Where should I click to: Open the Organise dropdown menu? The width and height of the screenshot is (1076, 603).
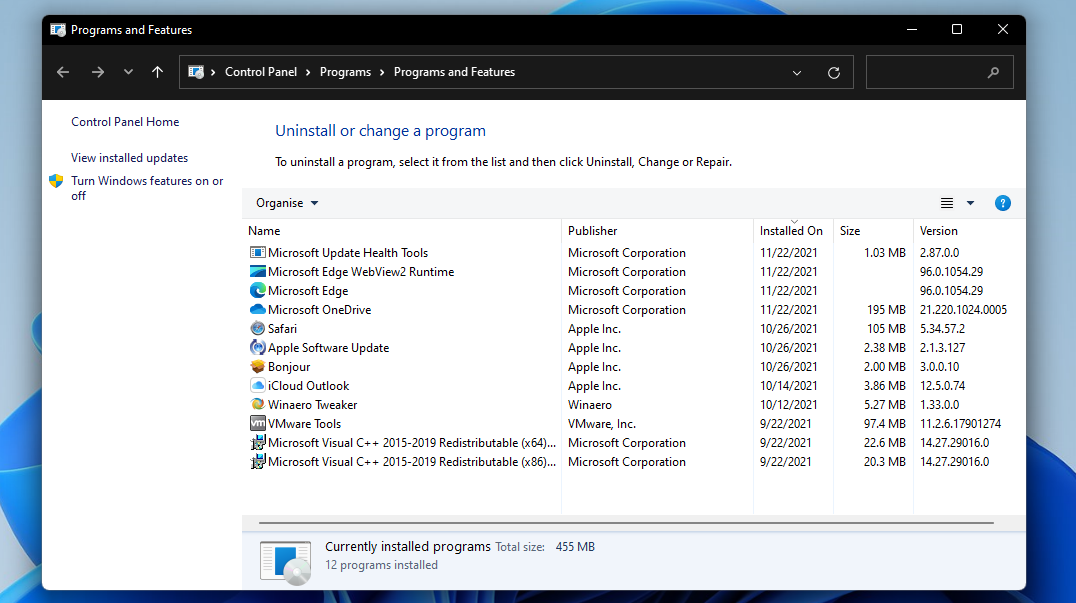point(287,203)
